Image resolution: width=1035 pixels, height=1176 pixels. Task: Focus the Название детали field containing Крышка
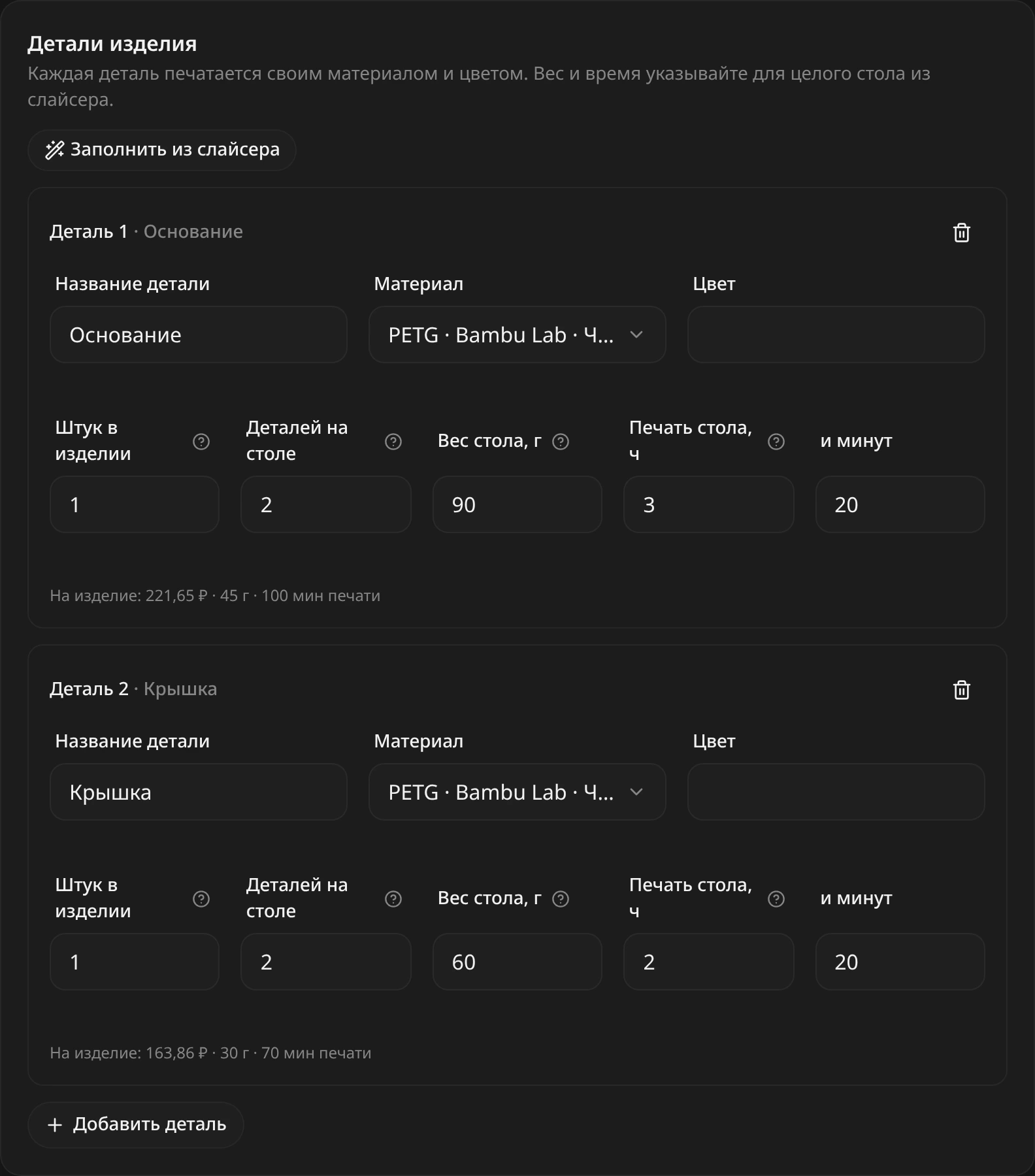[199, 792]
